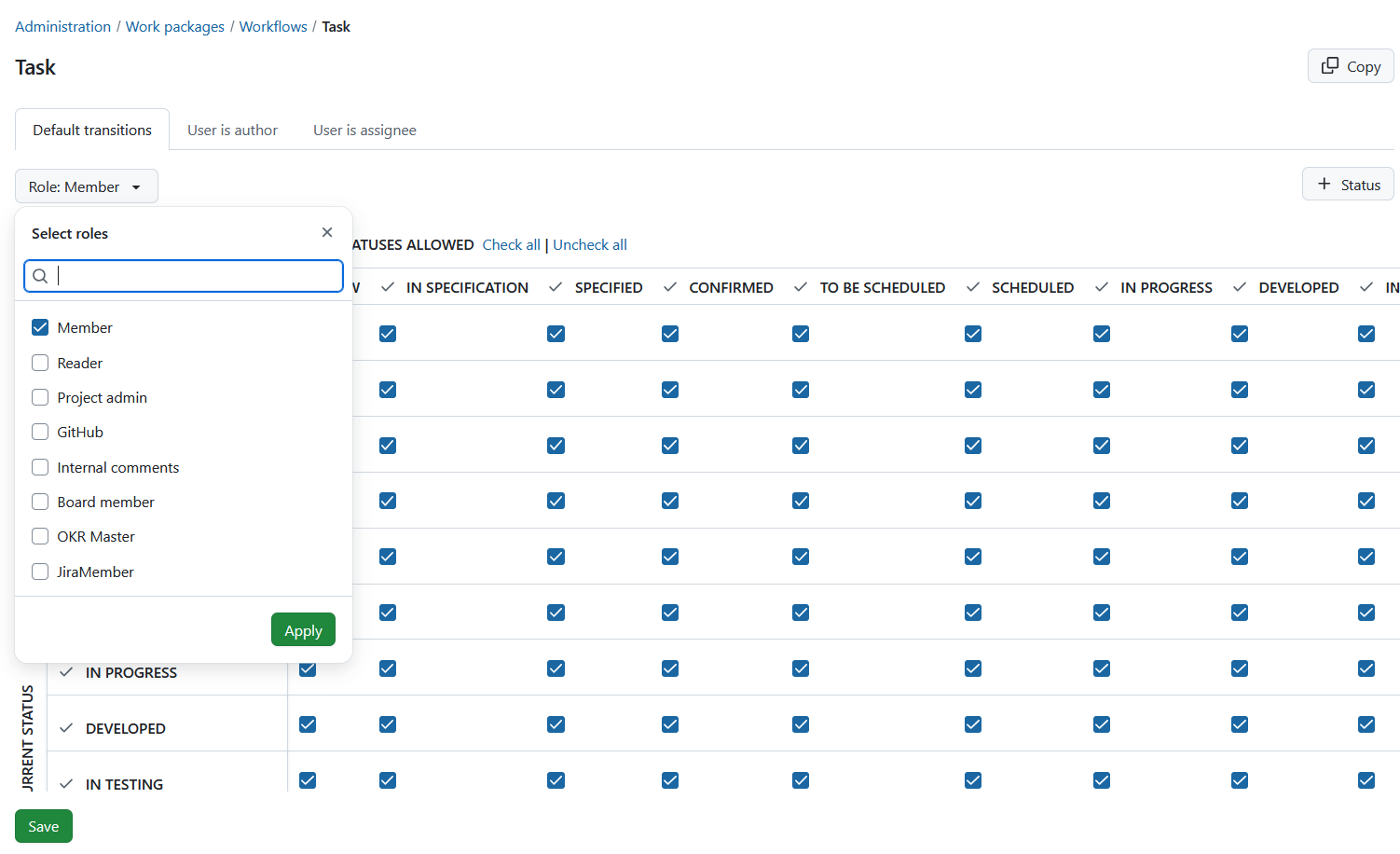
Task: Click the plus Status button
Action: [1348, 185]
